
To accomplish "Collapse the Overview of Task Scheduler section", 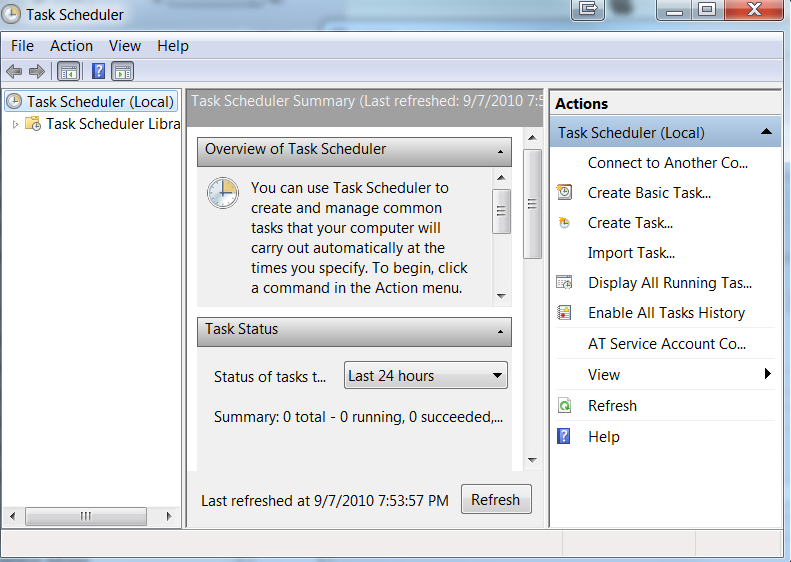I will tap(500, 151).
